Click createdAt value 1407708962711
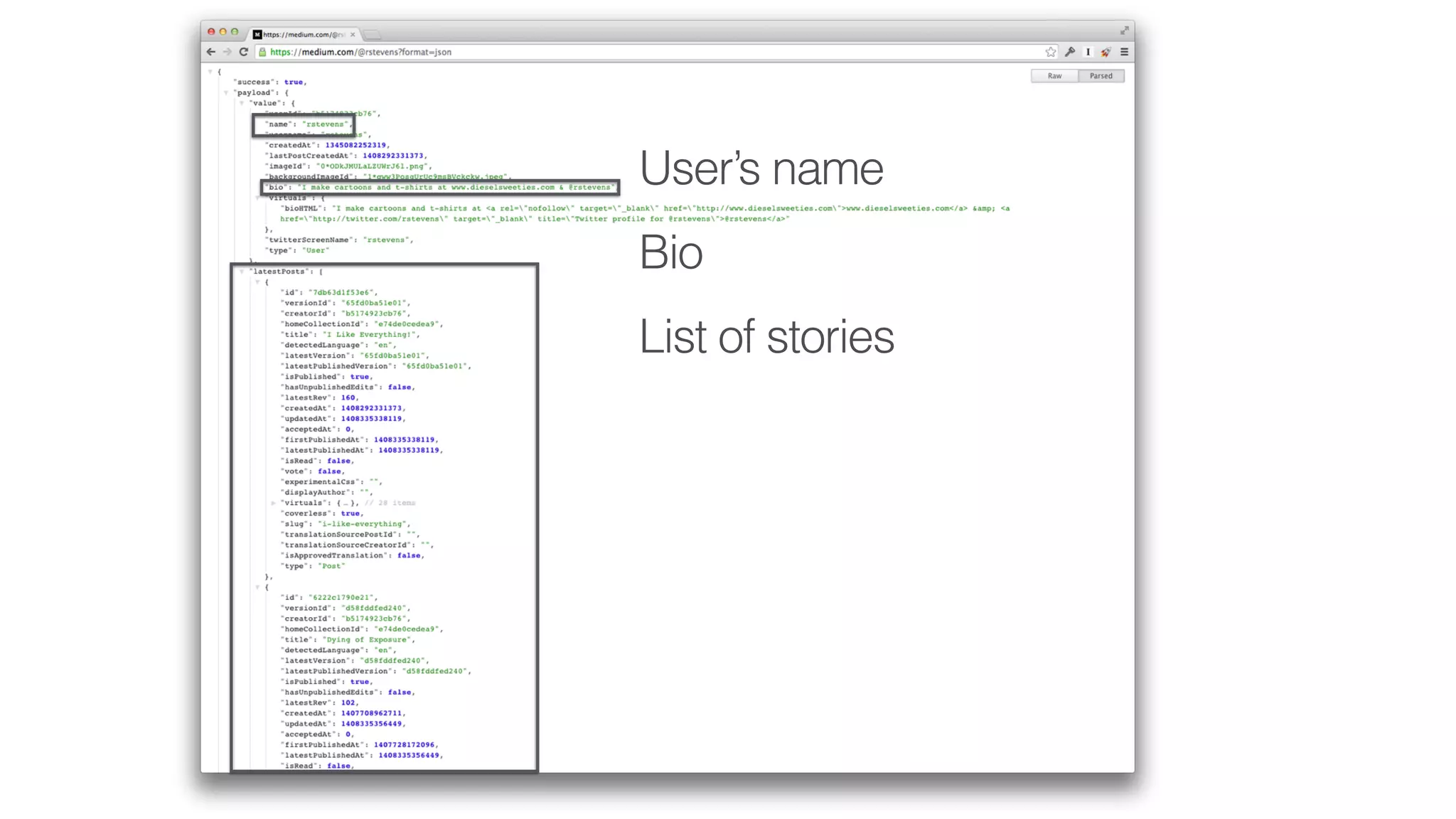1456x819 pixels. point(371,713)
